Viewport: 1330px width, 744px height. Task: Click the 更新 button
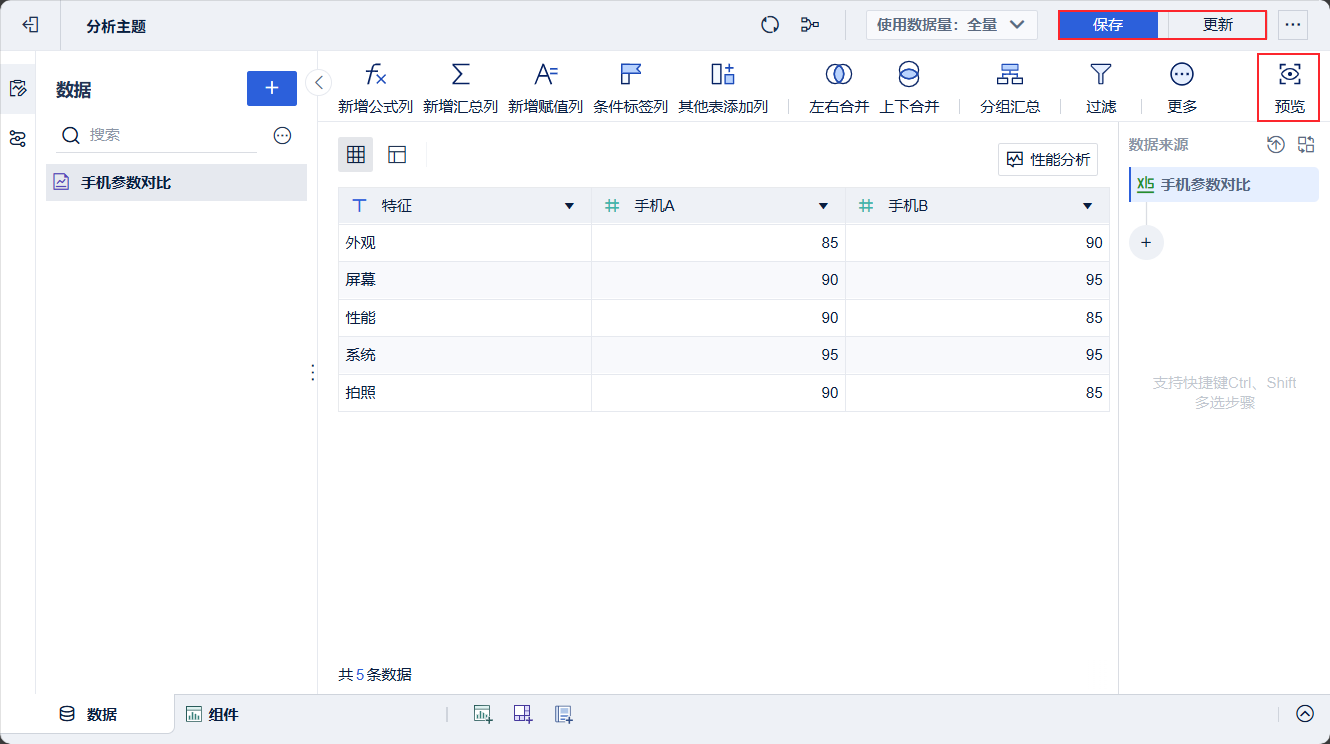point(1217,25)
